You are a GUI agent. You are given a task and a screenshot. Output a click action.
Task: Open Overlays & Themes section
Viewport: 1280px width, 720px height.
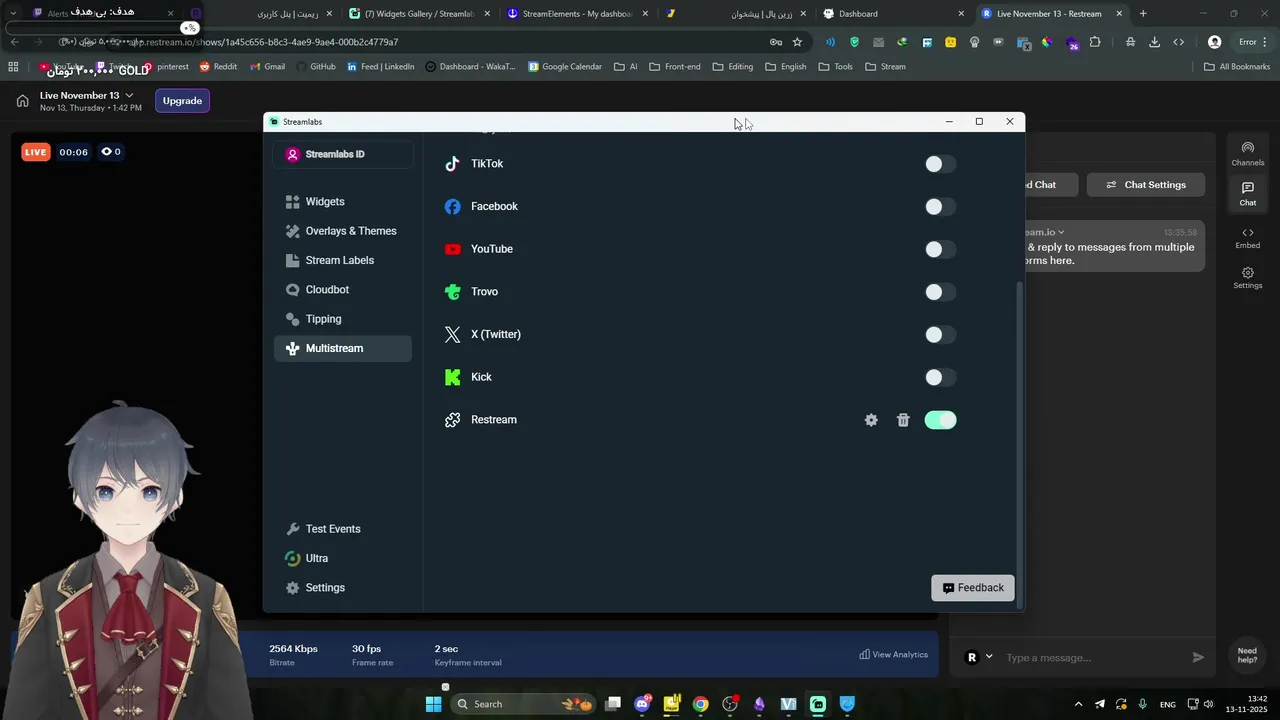[343, 231]
